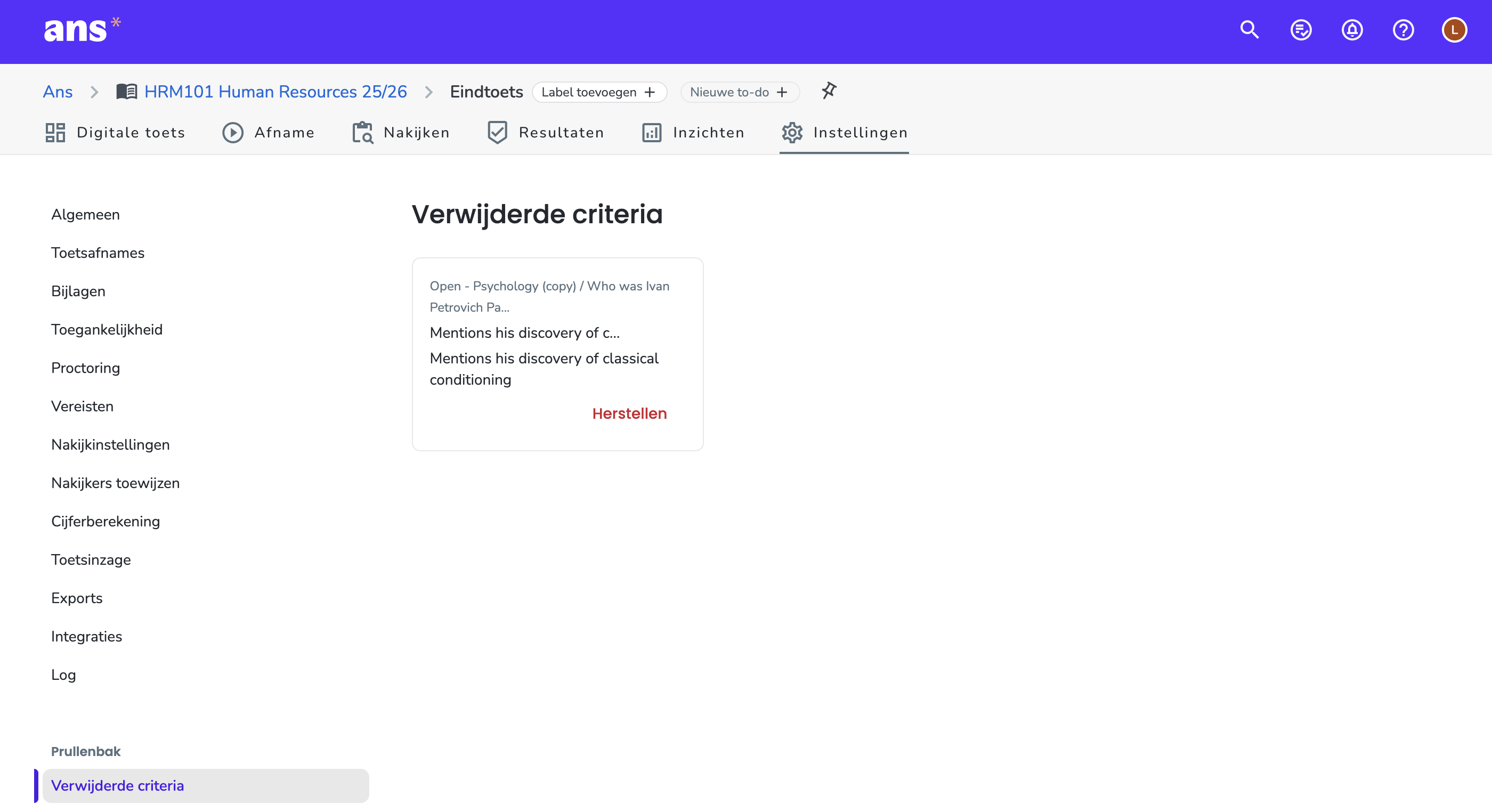Image resolution: width=1492 pixels, height=812 pixels.
Task: Click the course book icon in breadcrumb
Action: pos(126,92)
